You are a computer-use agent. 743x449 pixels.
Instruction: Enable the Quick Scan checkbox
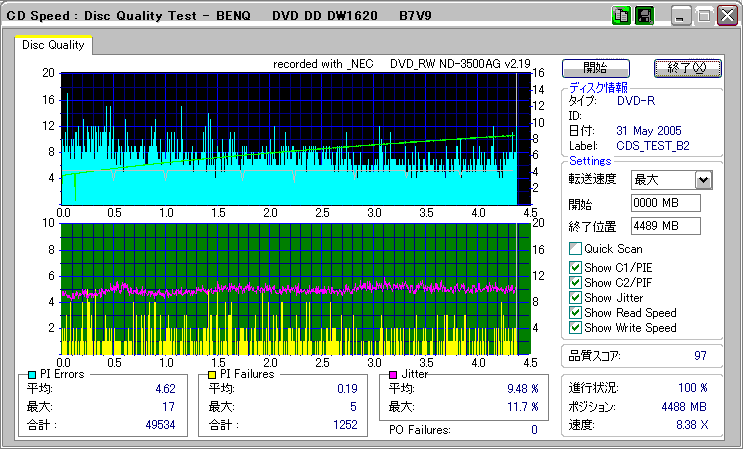(575, 248)
